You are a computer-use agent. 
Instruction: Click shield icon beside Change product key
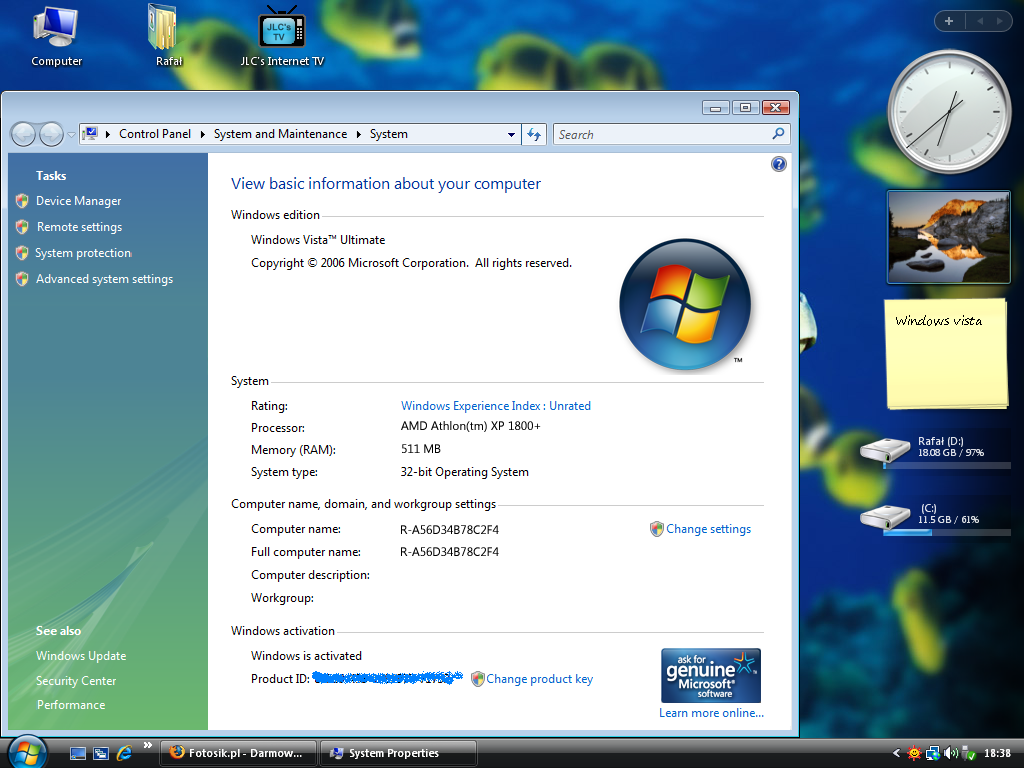coord(477,679)
